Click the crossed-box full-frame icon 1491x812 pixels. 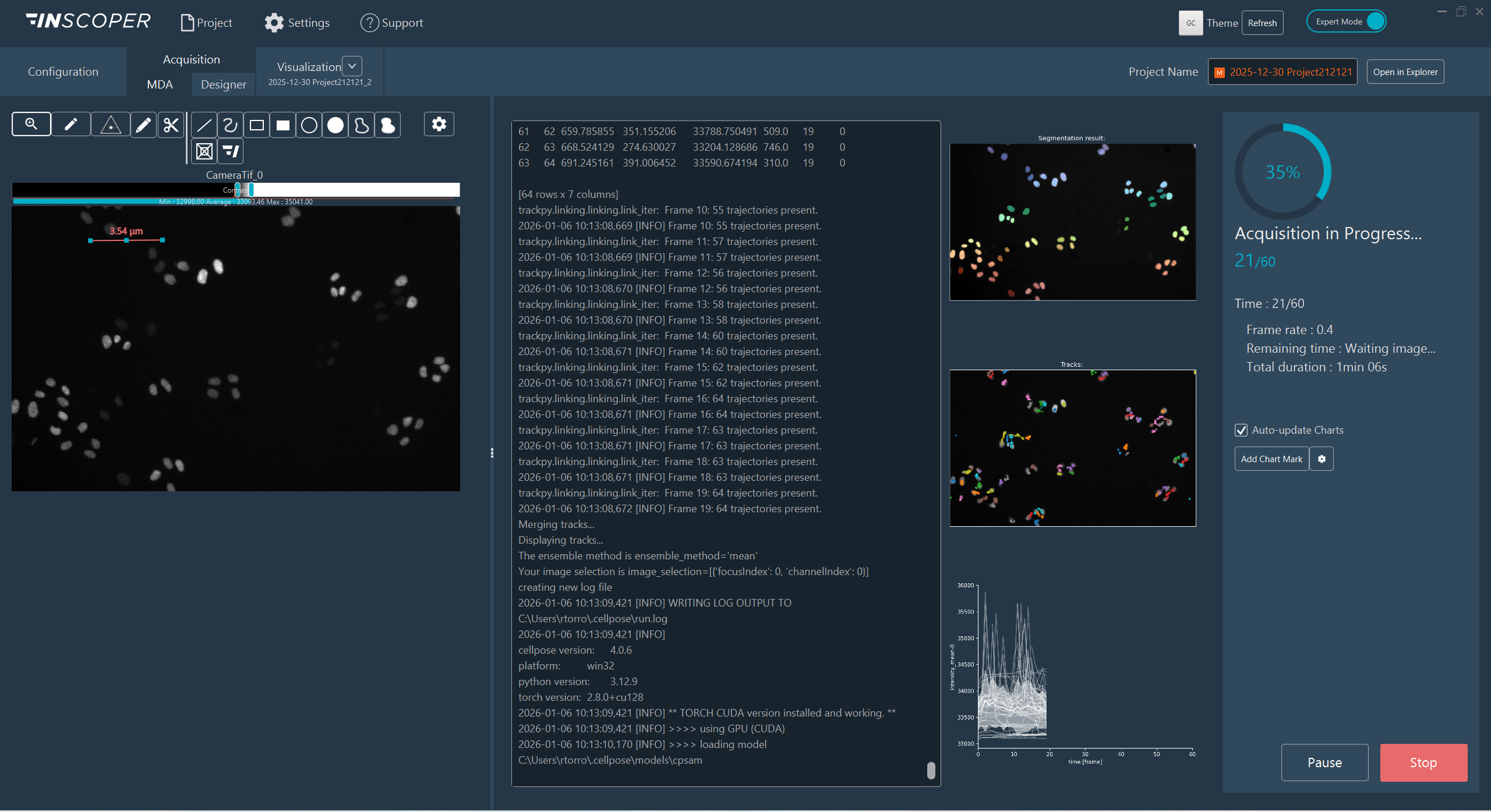point(204,151)
